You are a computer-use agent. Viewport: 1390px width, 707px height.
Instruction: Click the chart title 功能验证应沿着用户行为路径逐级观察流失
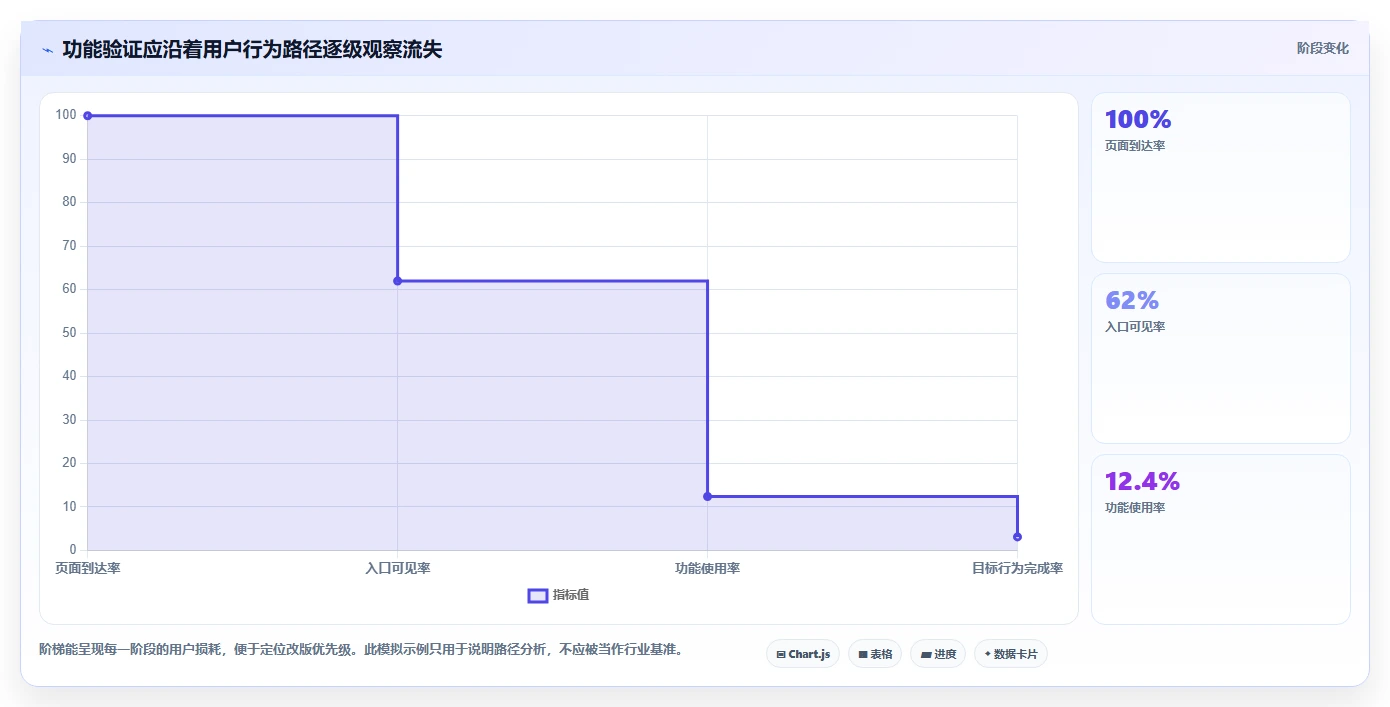[x=252, y=49]
